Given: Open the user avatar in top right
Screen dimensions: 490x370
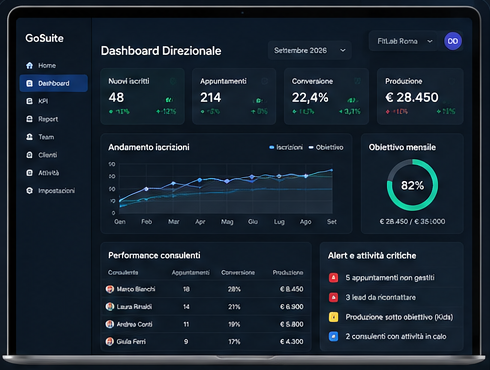Looking at the screenshot, I should [x=453, y=41].
